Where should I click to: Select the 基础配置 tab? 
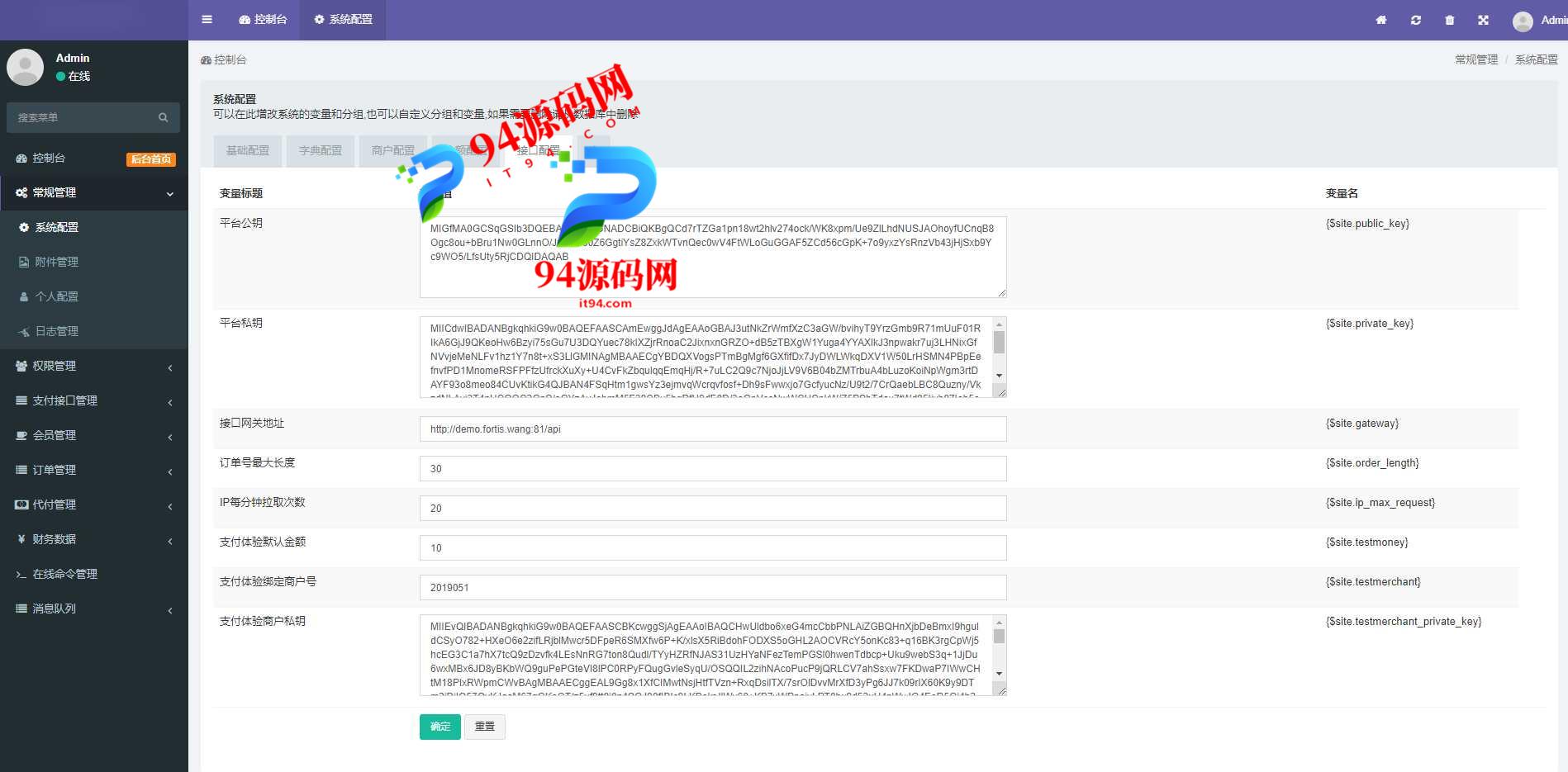248,151
